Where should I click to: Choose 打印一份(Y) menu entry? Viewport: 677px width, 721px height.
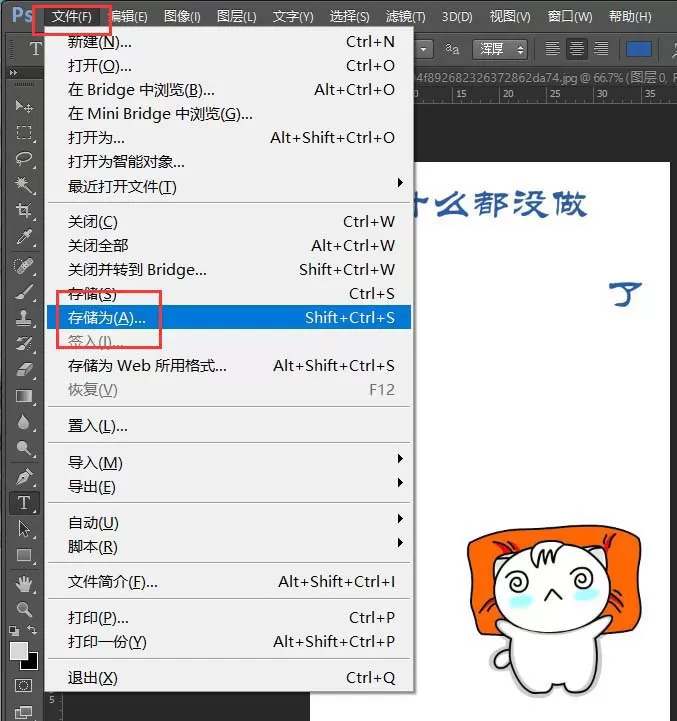pyautogui.click(x=229, y=641)
